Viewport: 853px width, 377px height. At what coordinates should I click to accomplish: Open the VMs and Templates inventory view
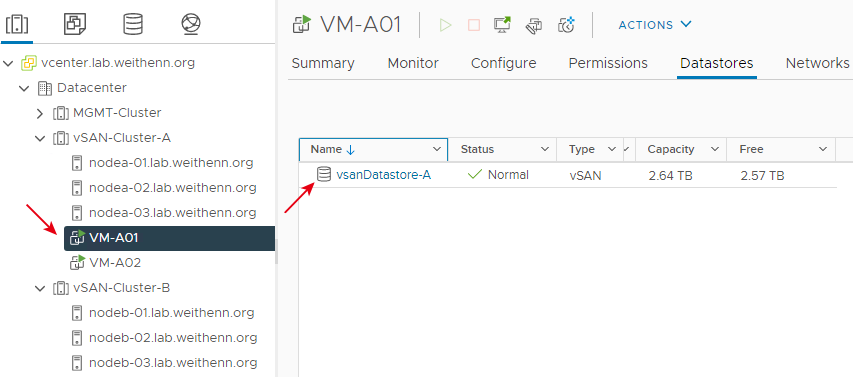75,24
